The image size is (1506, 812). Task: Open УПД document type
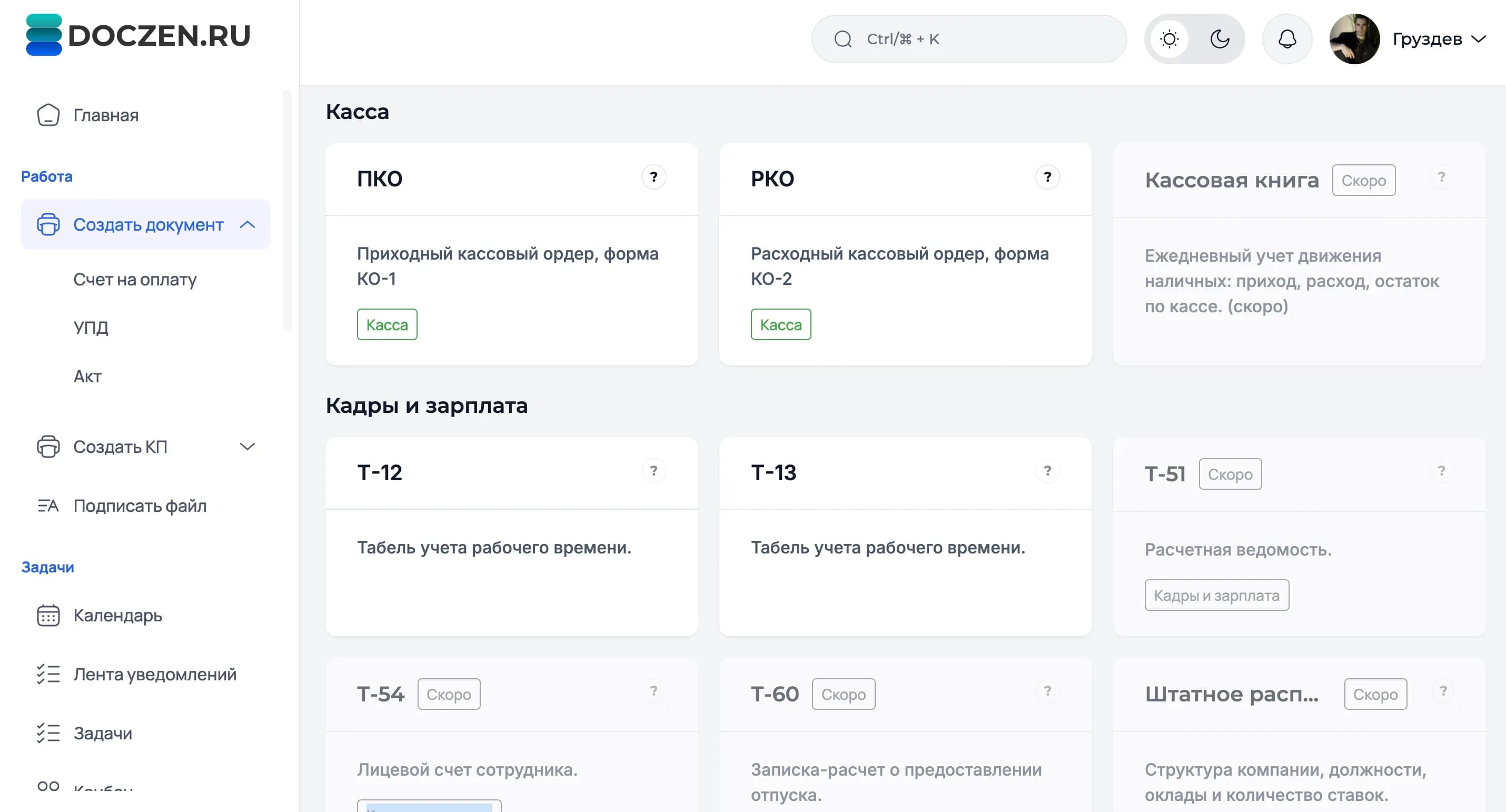click(91, 328)
